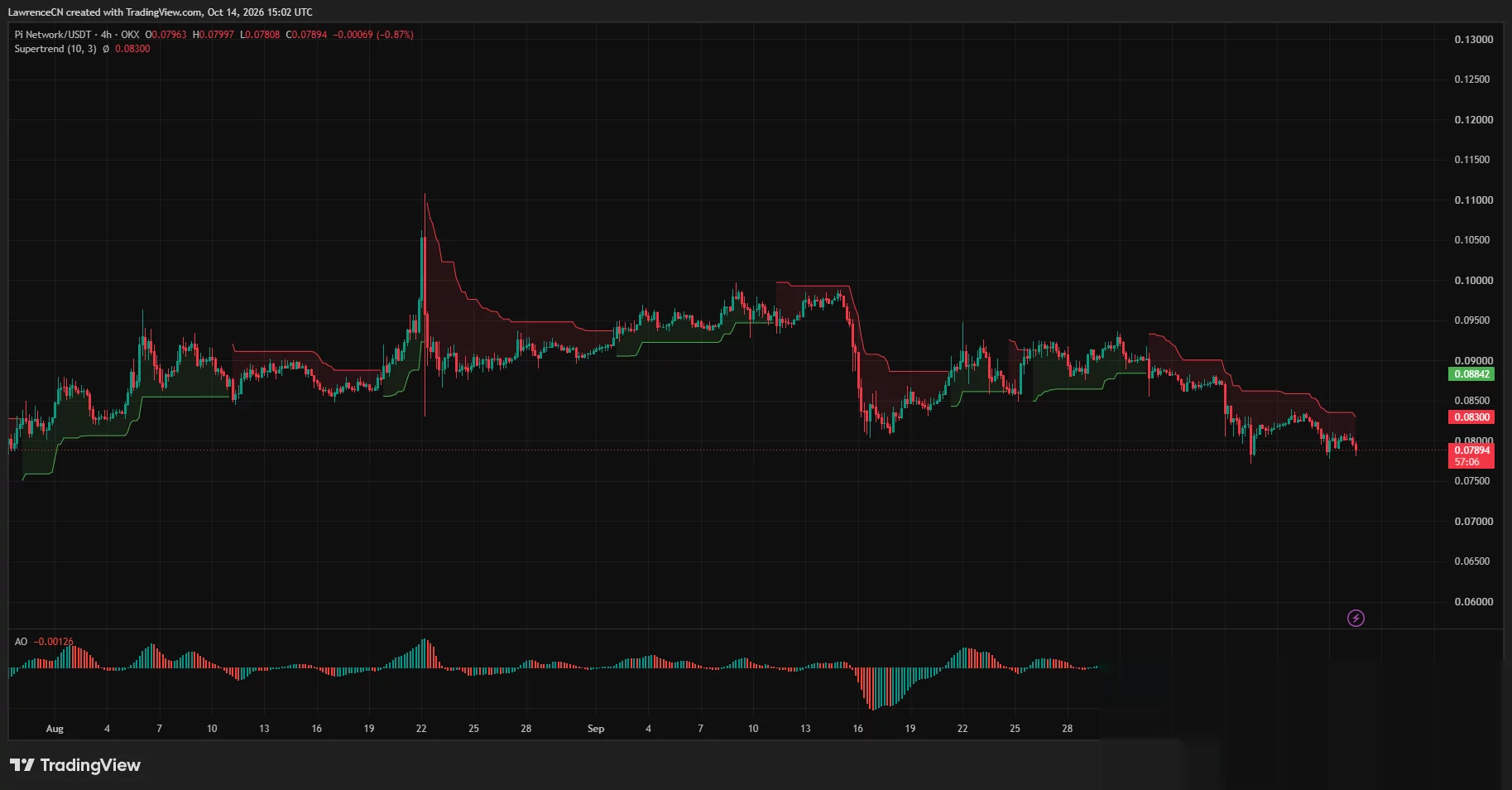Viewport: 1512px width, 790px height.
Task: Click the 0.10500 price axis value
Action: [x=1474, y=240]
